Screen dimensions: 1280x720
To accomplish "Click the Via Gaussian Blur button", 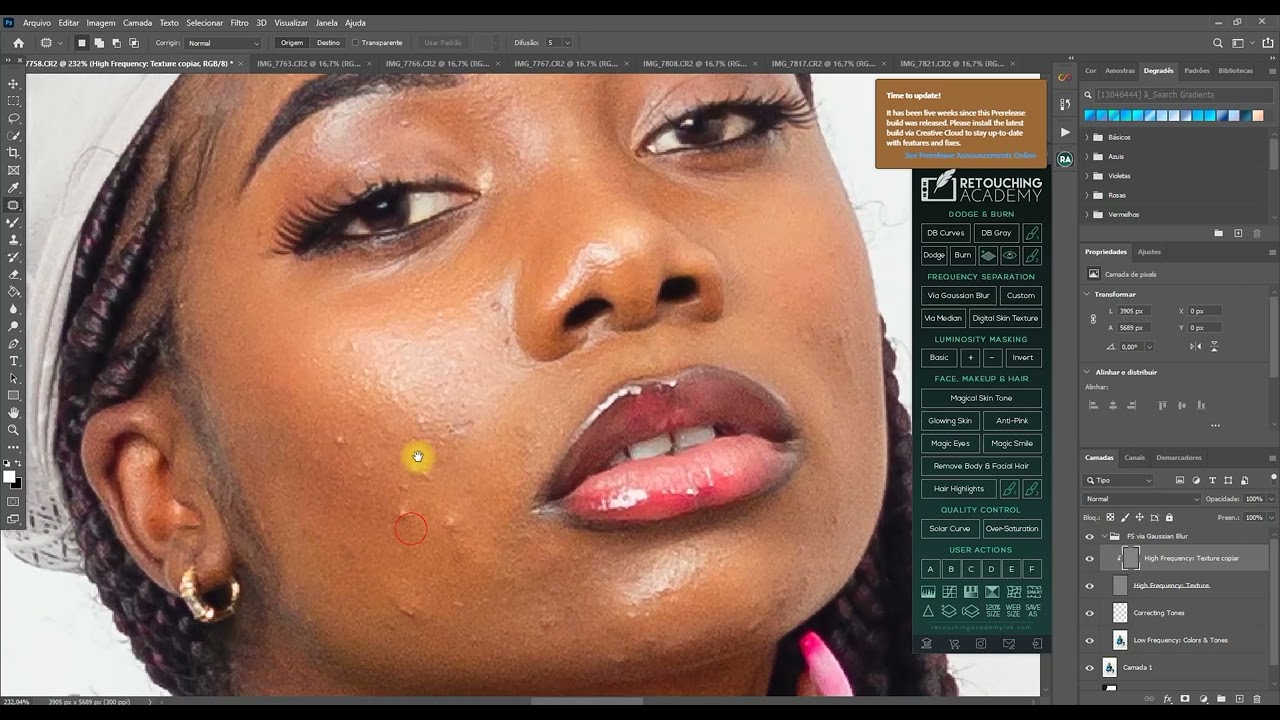I will pos(958,295).
